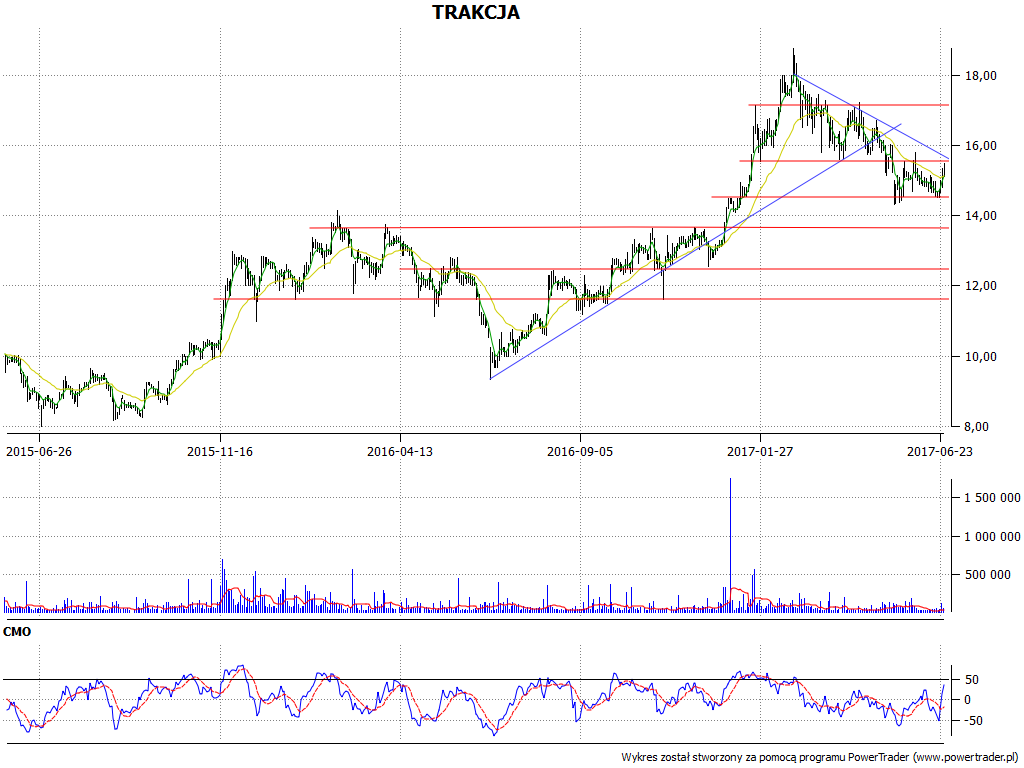Screen dimensions: 1024x768
Task: Select the 500 000 volume label
Action: pyautogui.click(x=987, y=575)
